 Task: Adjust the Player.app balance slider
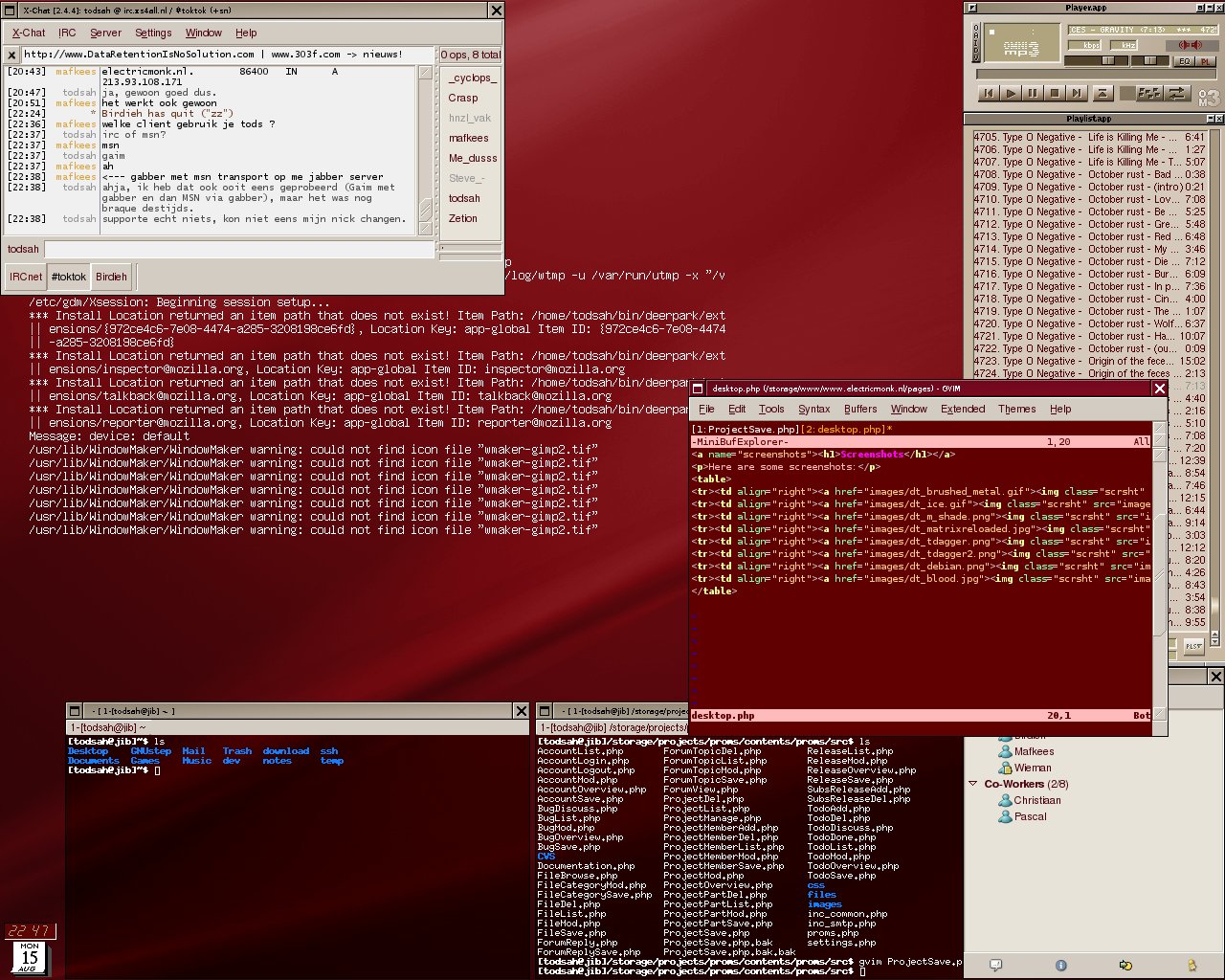tap(1150, 60)
